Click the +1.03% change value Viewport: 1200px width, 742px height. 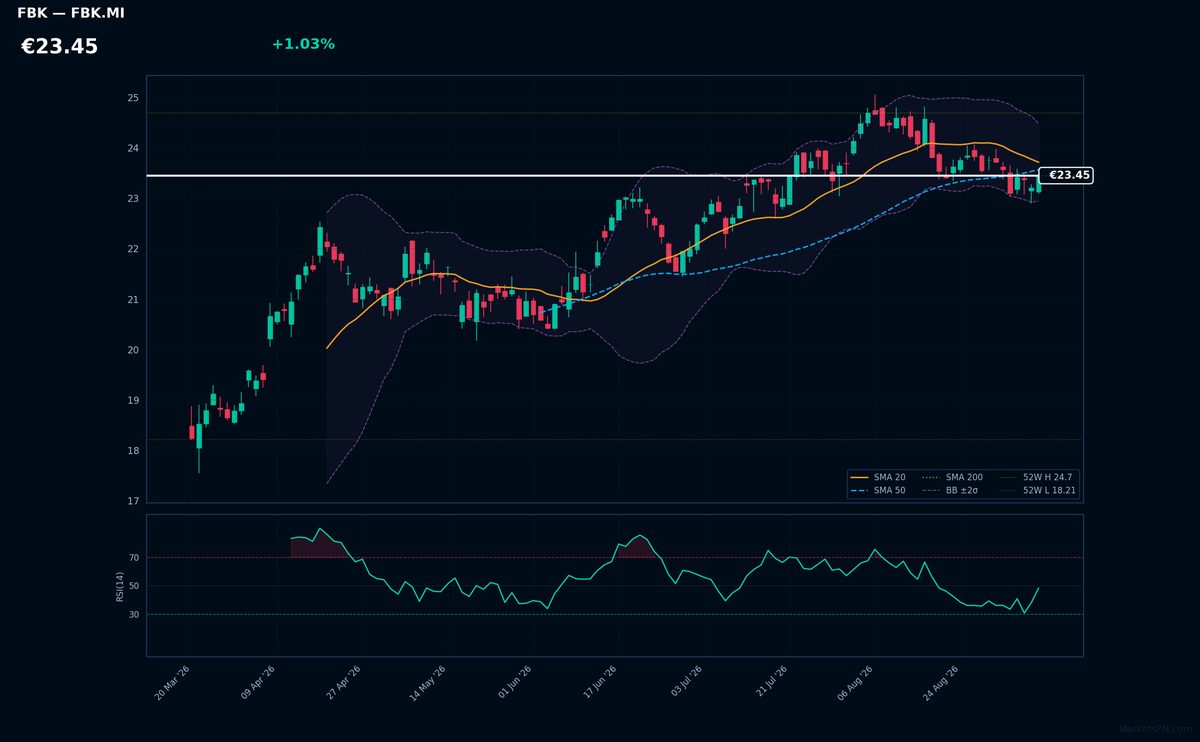[303, 44]
